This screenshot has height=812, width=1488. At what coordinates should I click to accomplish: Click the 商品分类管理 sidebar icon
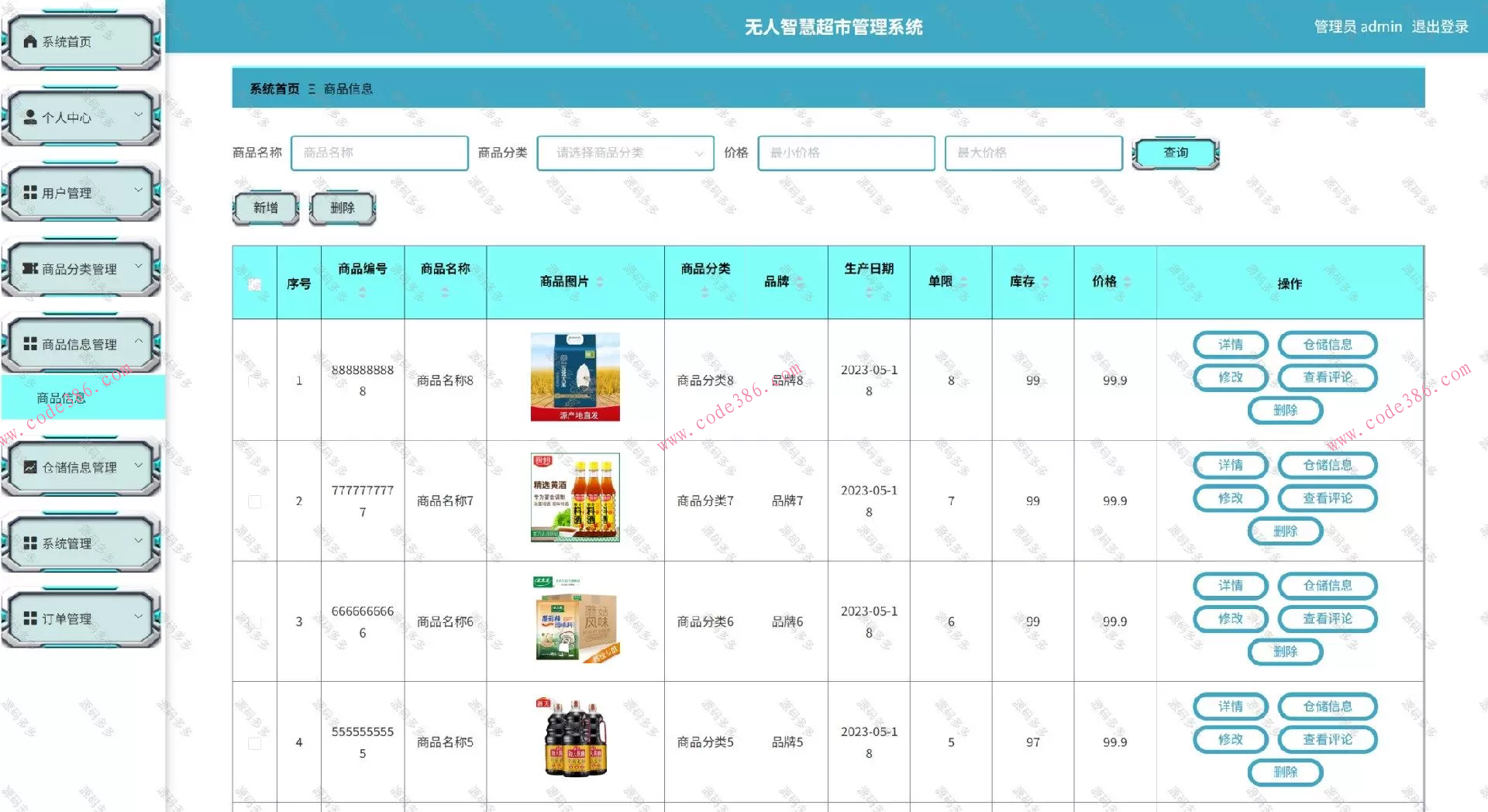click(x=29, y=267)
